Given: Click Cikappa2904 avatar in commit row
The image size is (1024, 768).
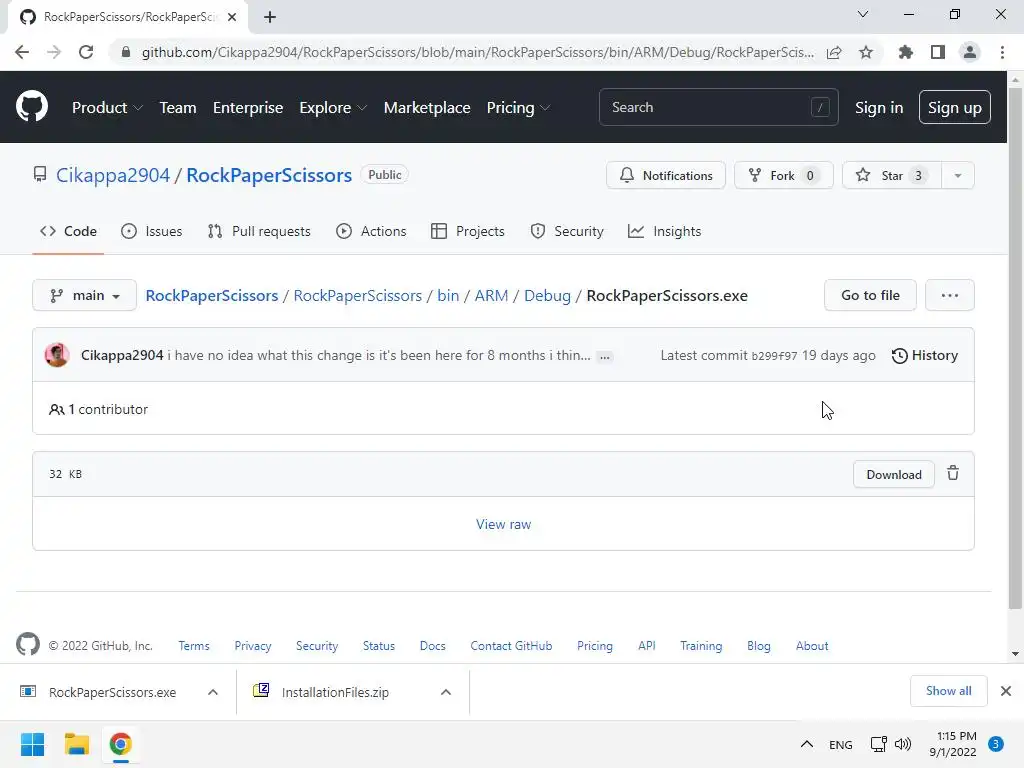Looking at the screenshot, I should click(x=57, y=355).
